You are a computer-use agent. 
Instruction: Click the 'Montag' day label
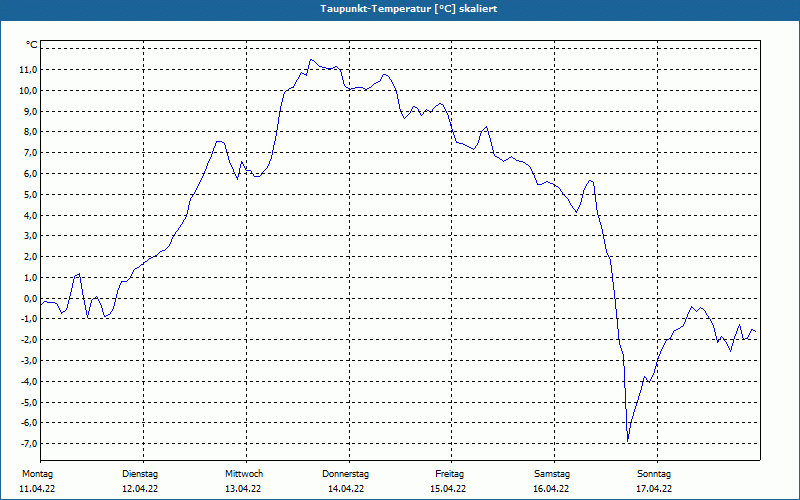38,474
